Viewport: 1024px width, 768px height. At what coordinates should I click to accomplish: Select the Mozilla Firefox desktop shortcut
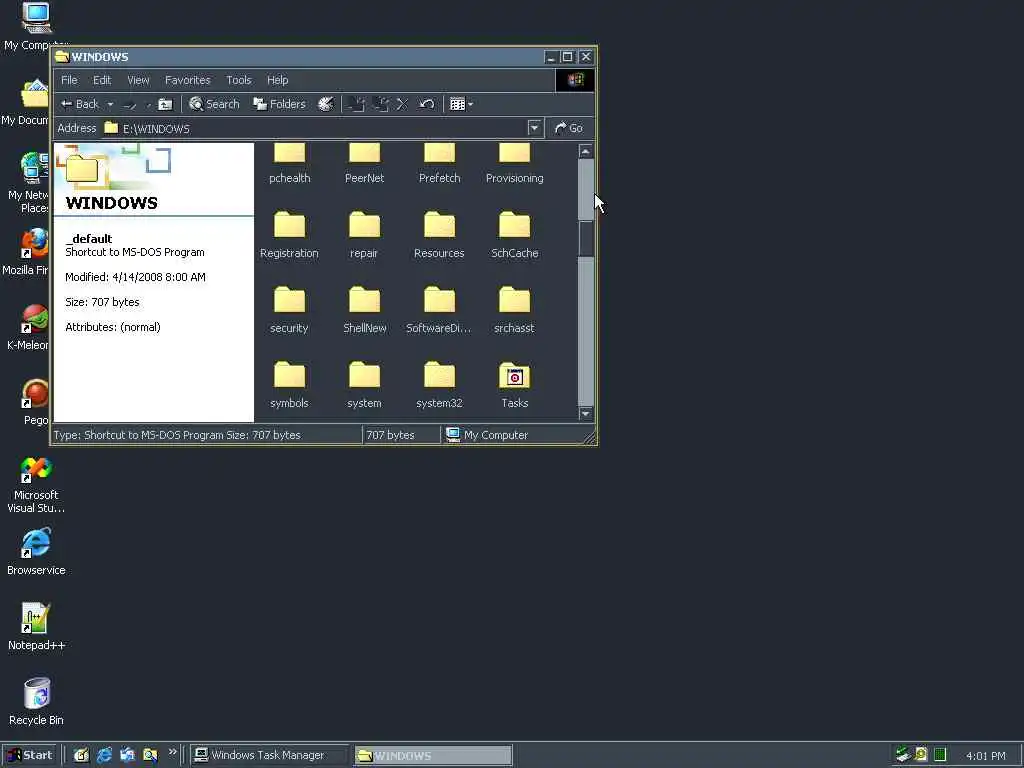[26, 252]
